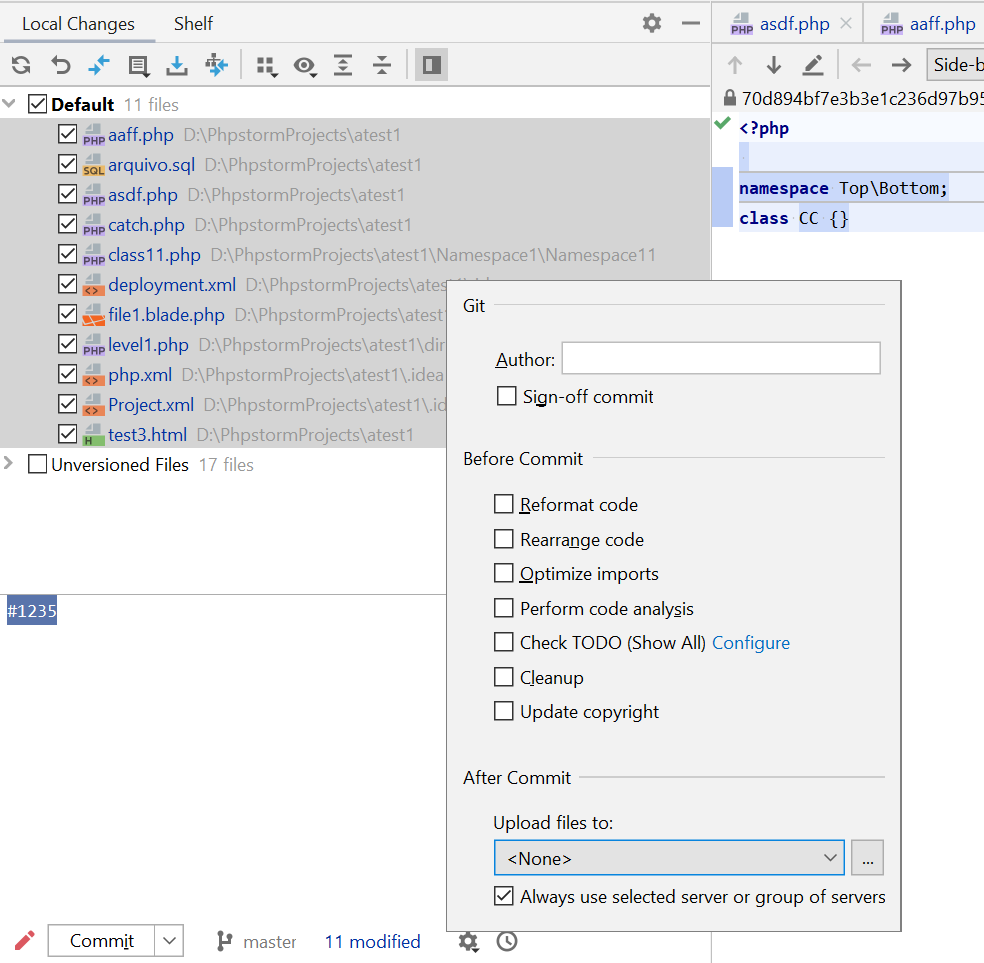Enable Update copyright option

pyautogui.click(x=503, y=711)
